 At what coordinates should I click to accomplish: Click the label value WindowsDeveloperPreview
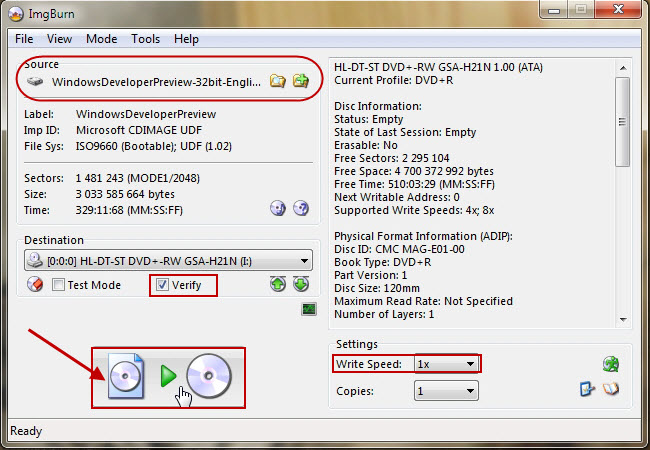coord(146,114)
